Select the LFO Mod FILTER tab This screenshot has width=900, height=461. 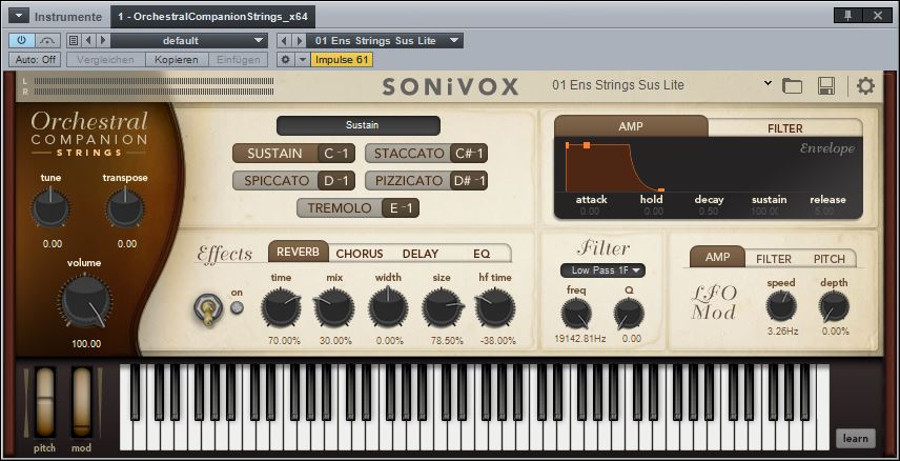pos(773,259)
